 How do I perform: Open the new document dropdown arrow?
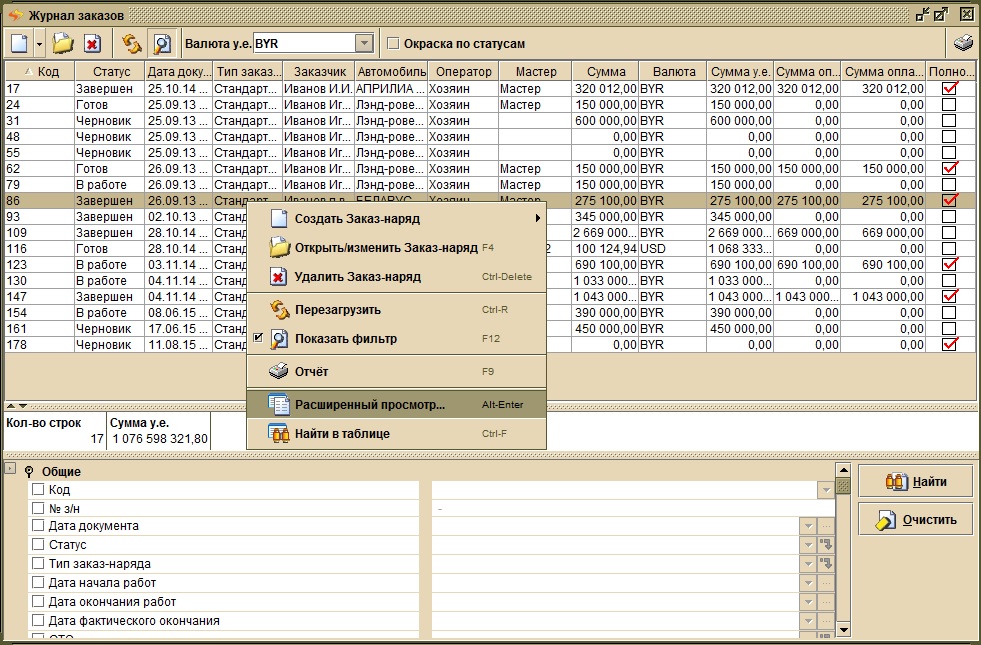coord(39,44)
